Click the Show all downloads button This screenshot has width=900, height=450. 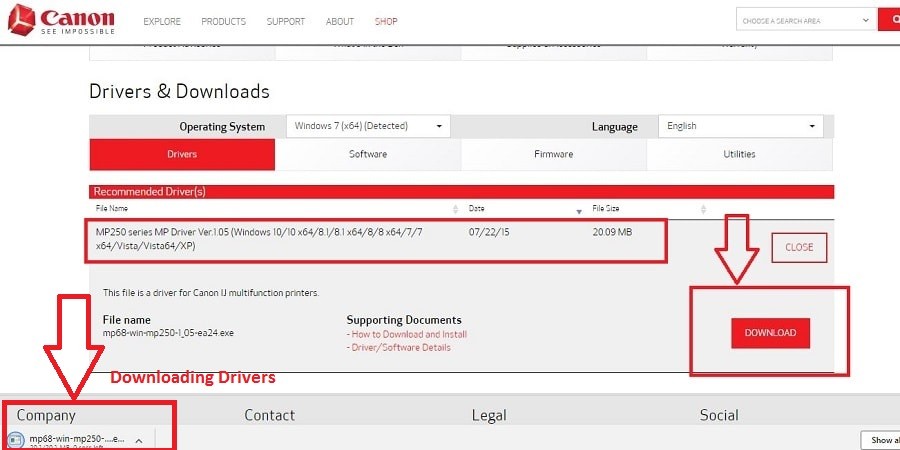pyautogui.click(x=880, y=440)
